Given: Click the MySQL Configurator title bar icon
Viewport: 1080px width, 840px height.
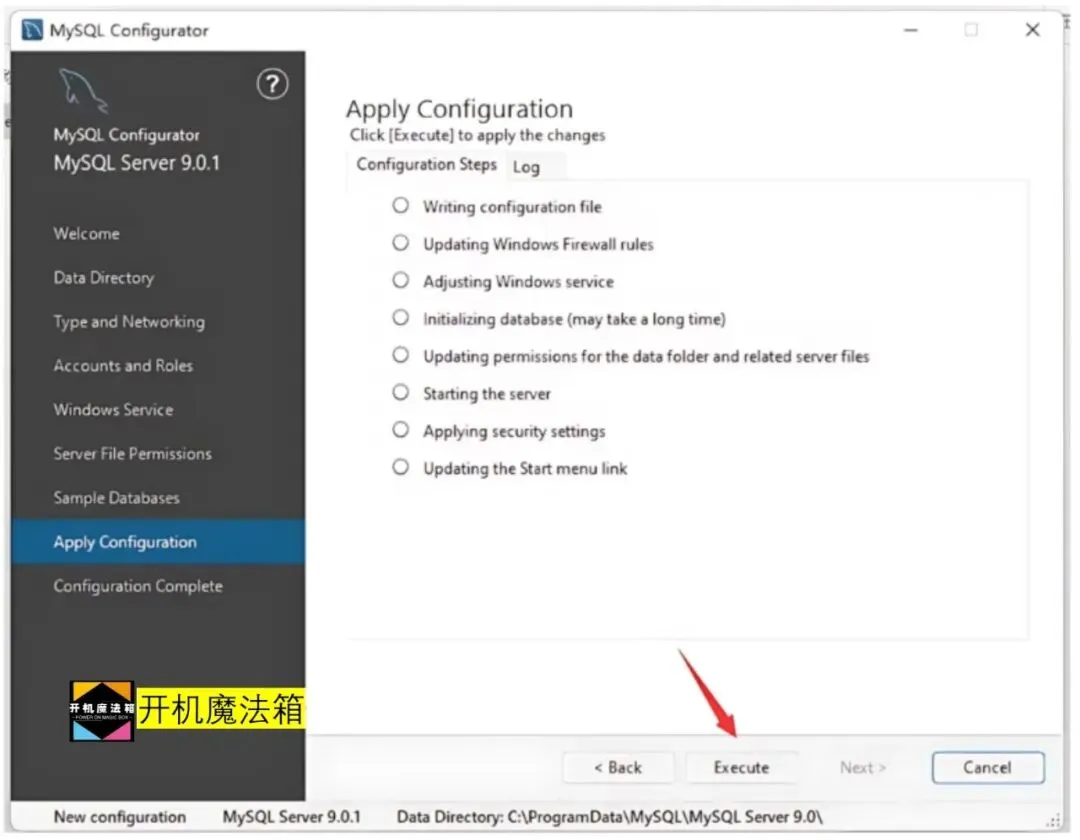Looking at the screenshot, I should click(x=32, y=30).
